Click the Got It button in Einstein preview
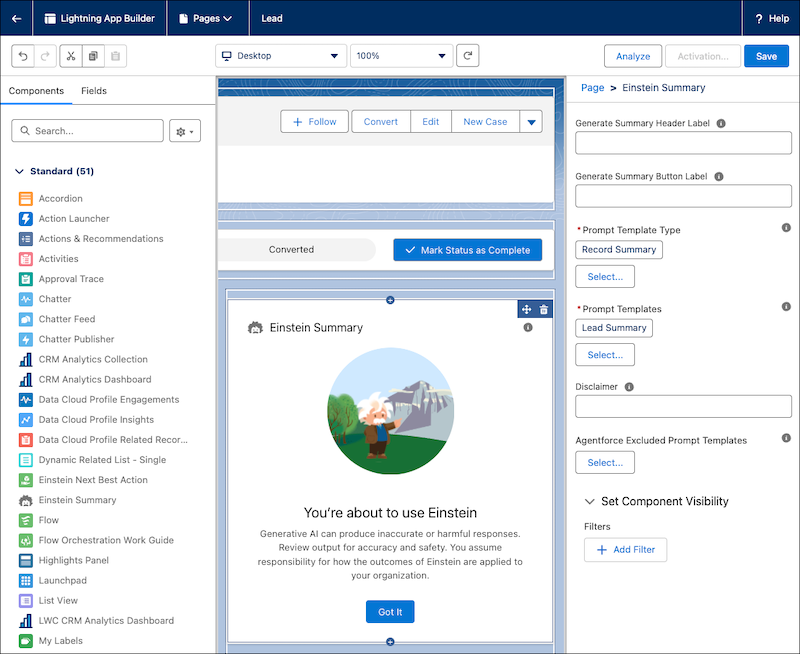 coord(389,611)
